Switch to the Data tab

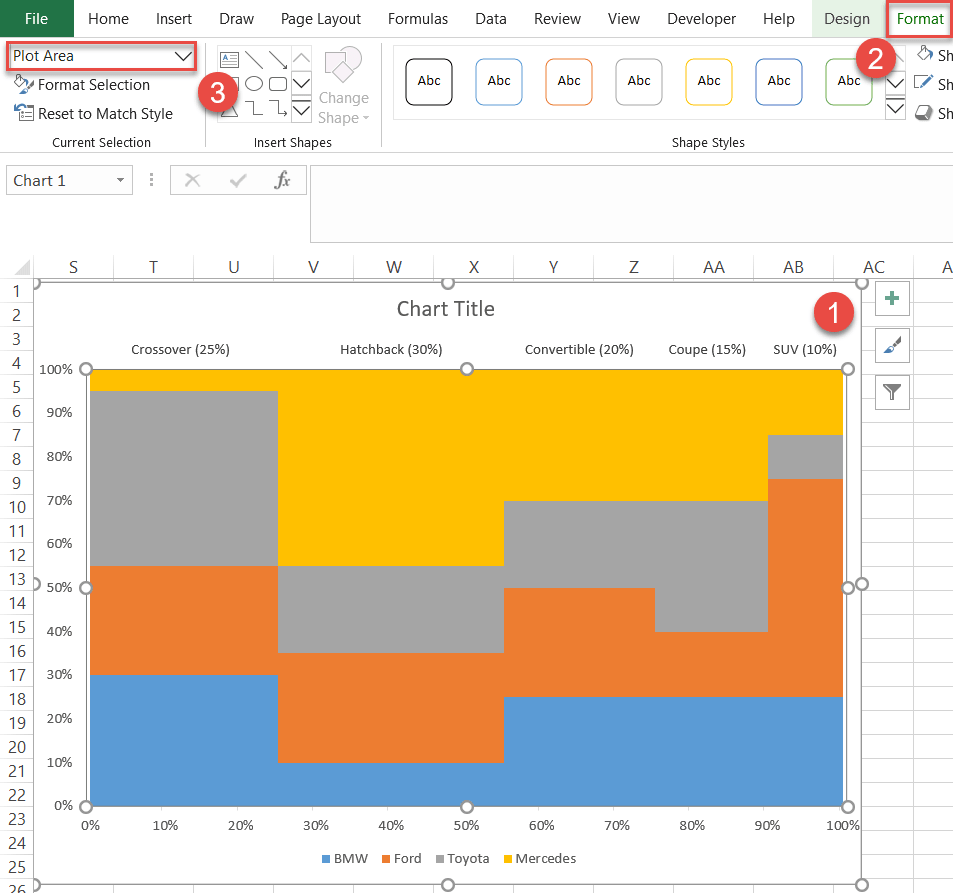tap(490, 19)
